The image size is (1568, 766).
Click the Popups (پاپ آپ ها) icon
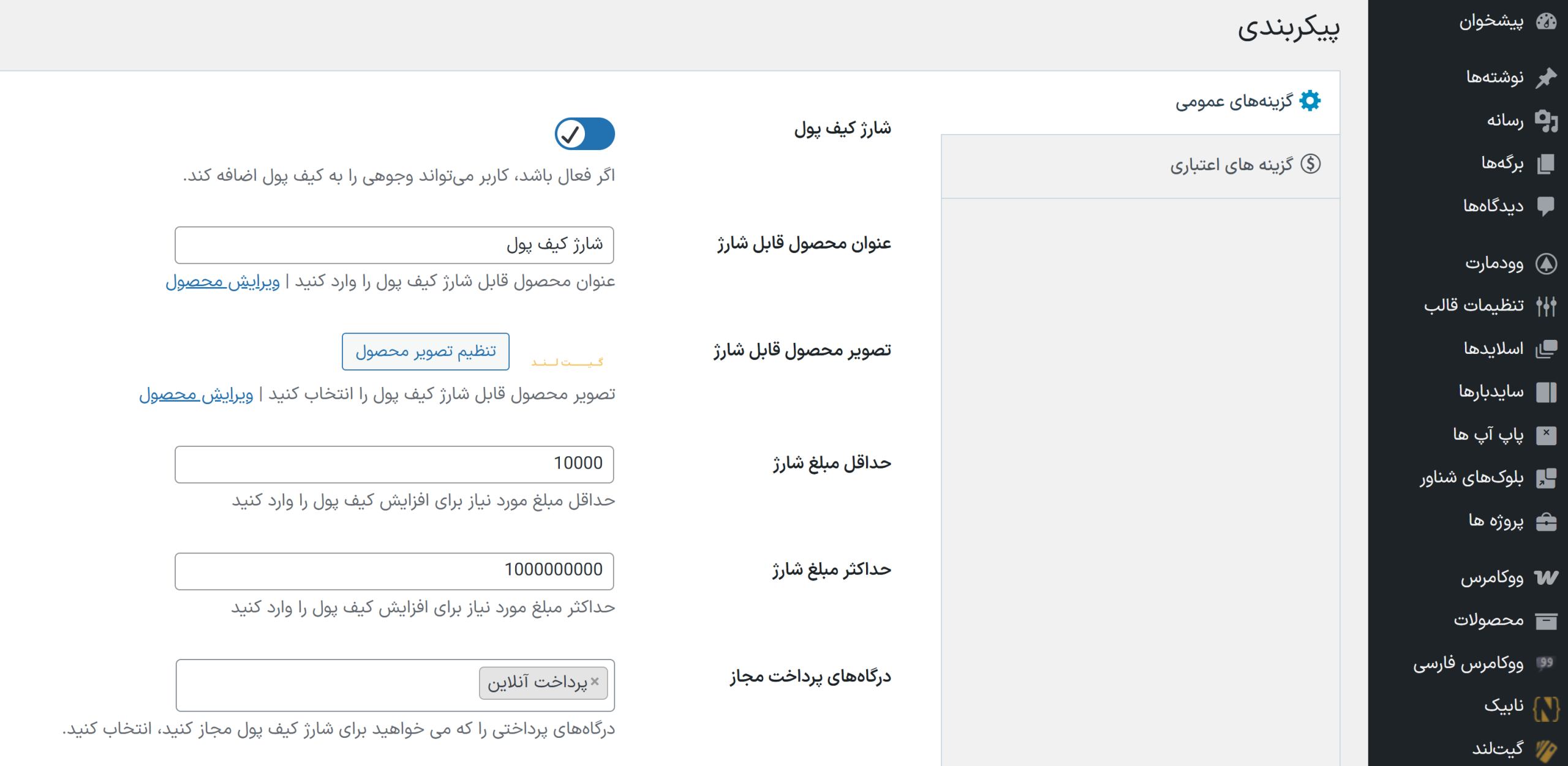1545,435
